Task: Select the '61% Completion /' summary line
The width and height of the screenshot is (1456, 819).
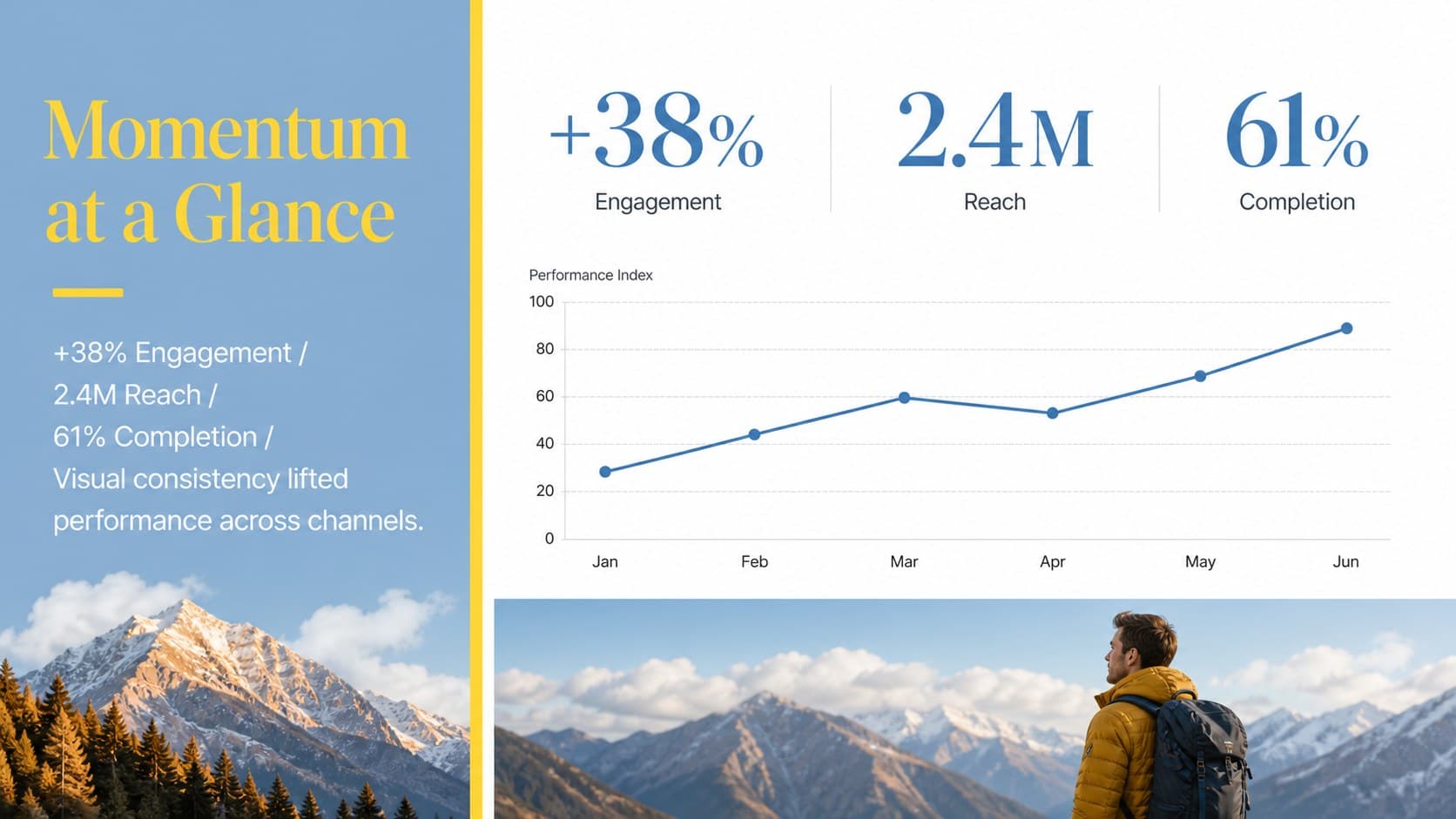Action: [x=163, y=437]
